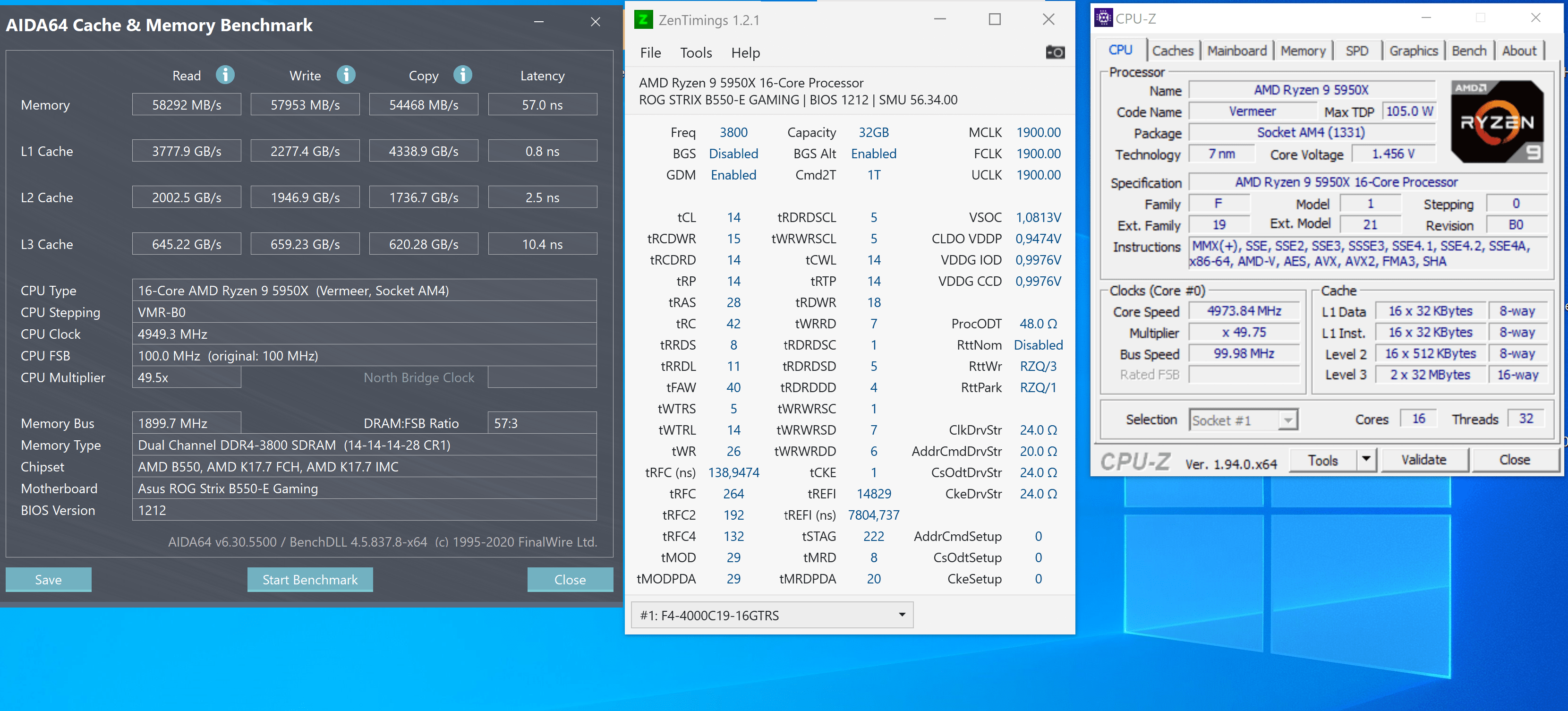The image size is (1568, 711).
Task: Expand the CPU-Z Tools dropdown arrow
Action: pos(1366,460)
